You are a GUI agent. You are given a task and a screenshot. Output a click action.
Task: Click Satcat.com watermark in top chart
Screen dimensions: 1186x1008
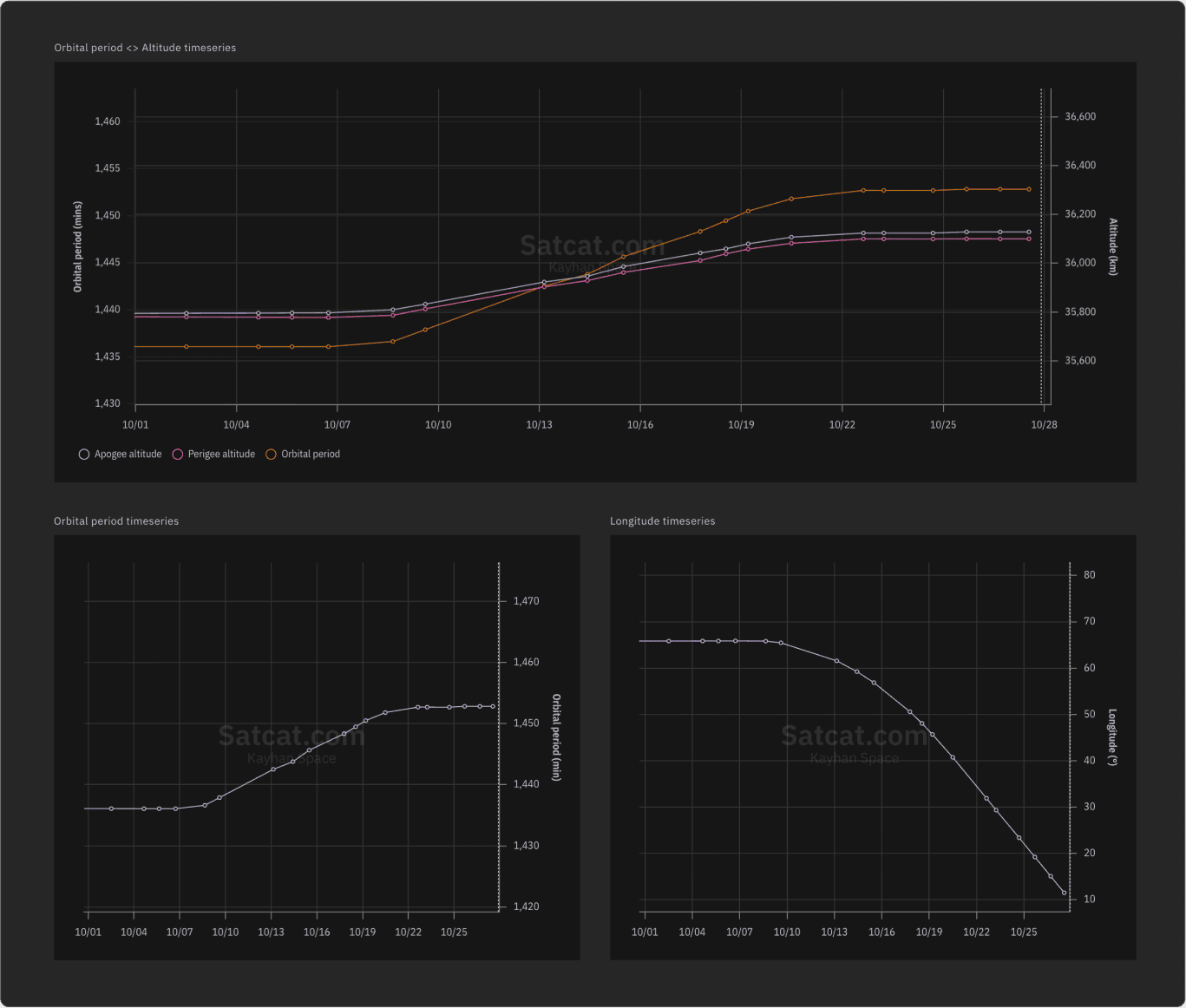click(x=592, y=246)
